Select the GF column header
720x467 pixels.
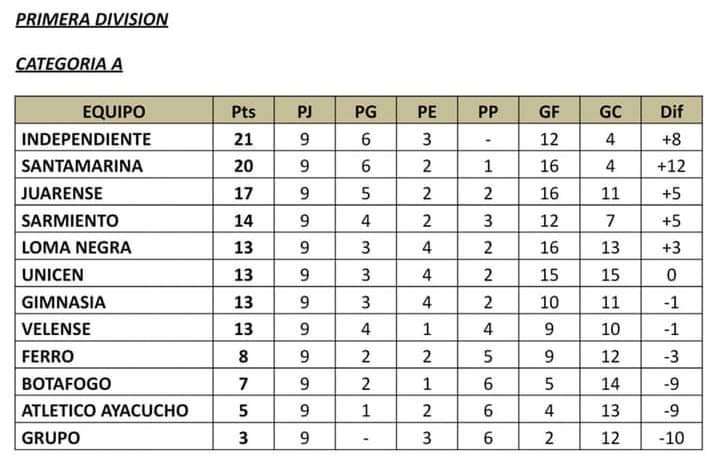pos(549,110)
